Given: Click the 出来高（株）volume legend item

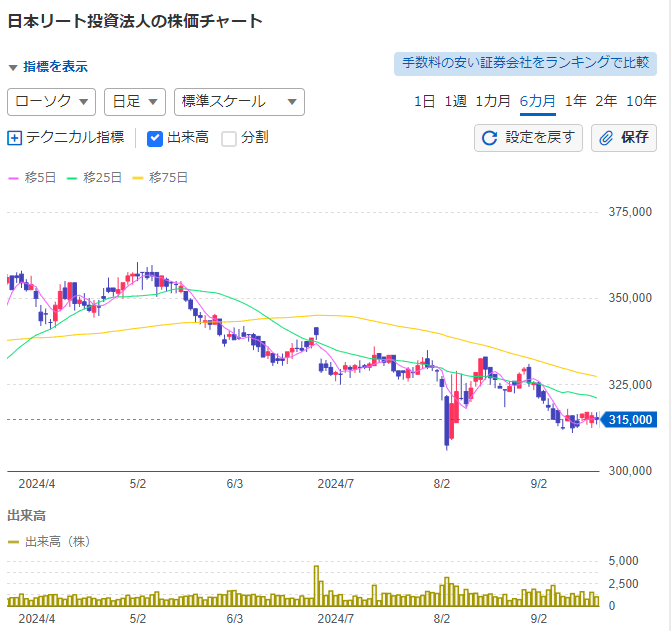Looking at the screenshot, I should pos(49,542).
